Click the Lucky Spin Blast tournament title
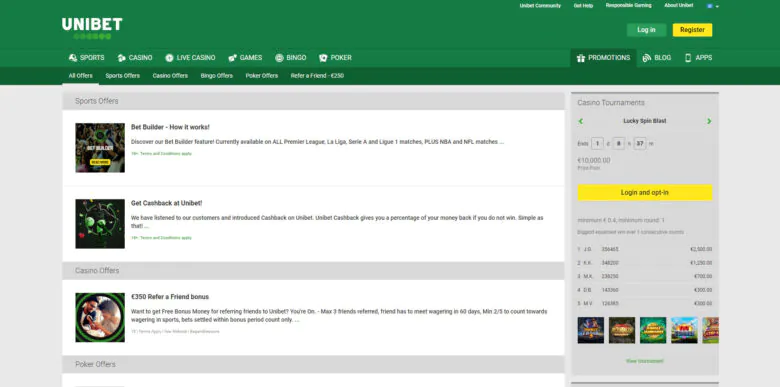This screenshot has height=387, width=780. click(645, 121)
